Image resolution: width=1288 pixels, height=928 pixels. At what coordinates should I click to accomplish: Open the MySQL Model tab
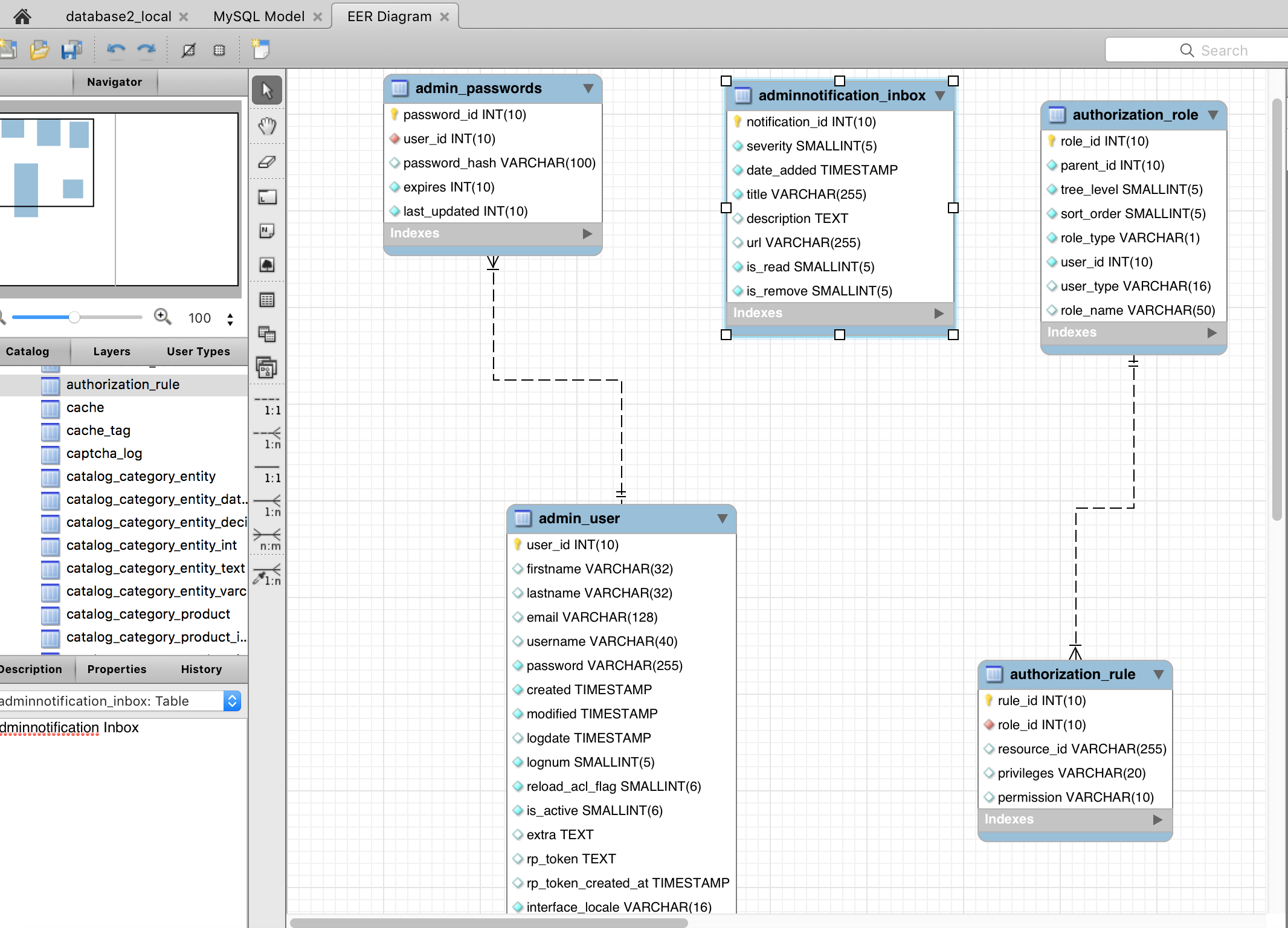coord(259,16)
